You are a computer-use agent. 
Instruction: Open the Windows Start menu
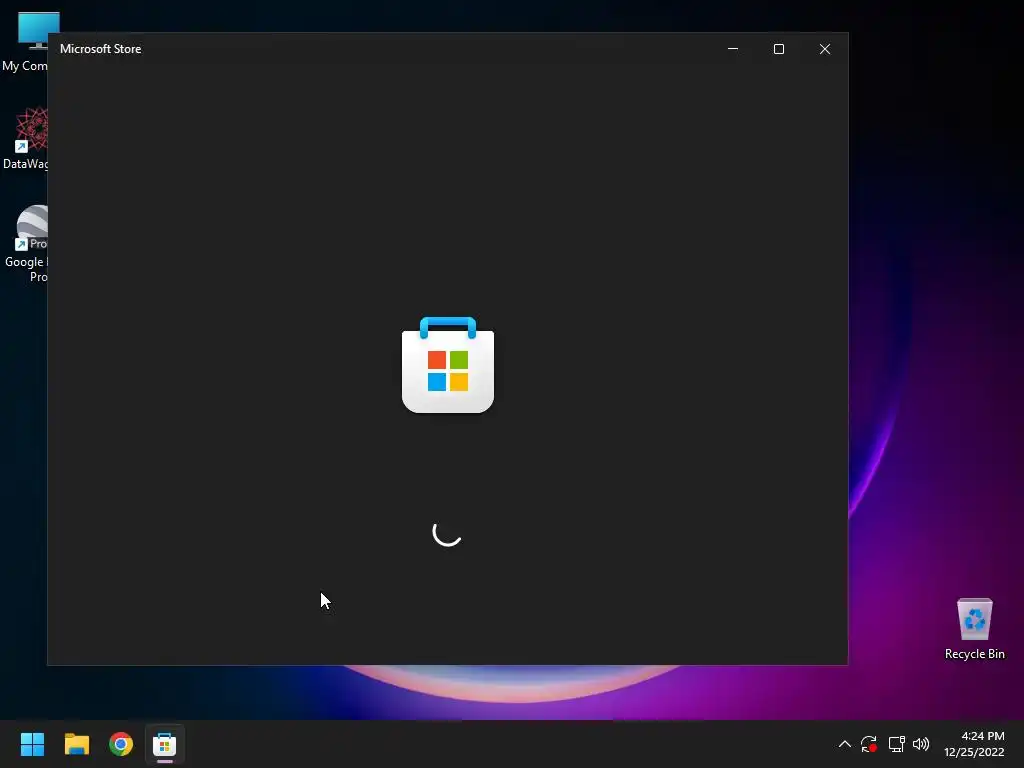coord(32,744)
